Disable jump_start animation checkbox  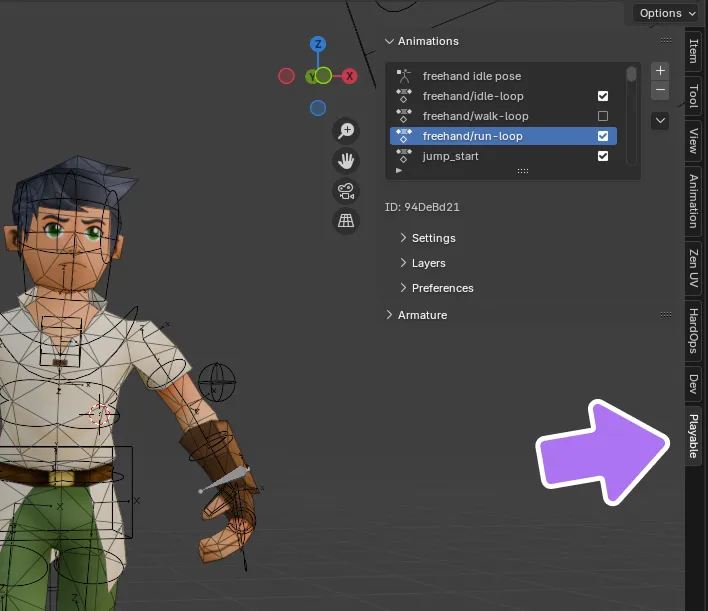(603, 156)
